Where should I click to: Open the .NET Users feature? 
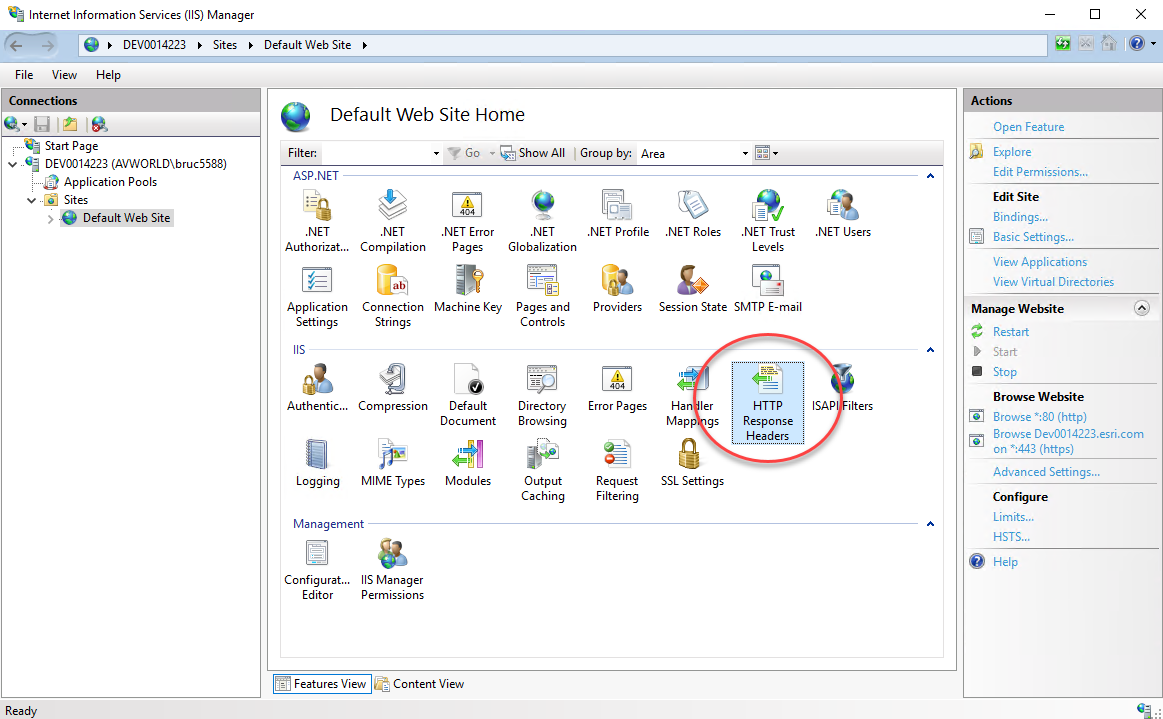[843, 214]
